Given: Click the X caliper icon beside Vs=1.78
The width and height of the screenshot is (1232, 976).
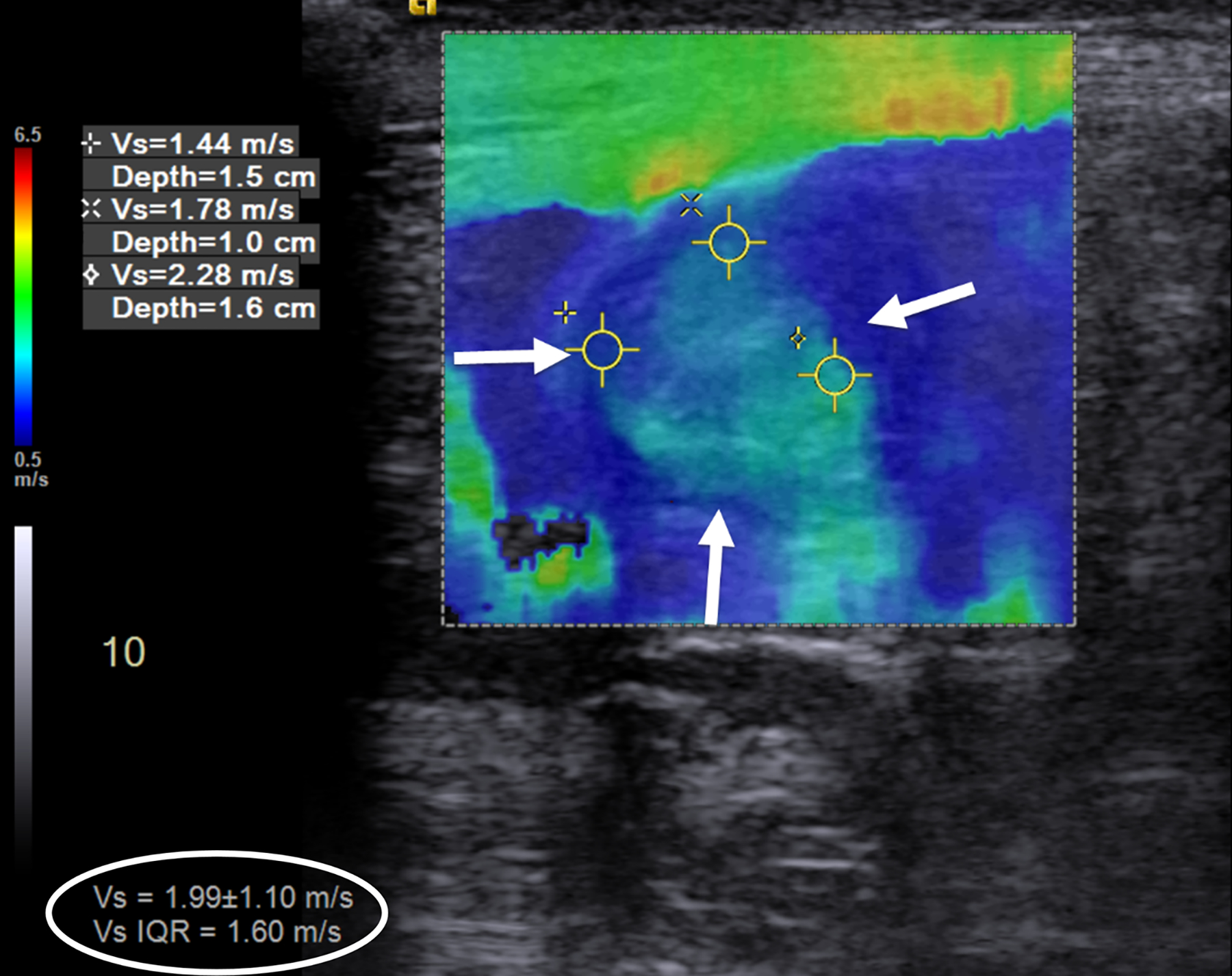Looking at the screenshot, I should [x=91, y=209].
